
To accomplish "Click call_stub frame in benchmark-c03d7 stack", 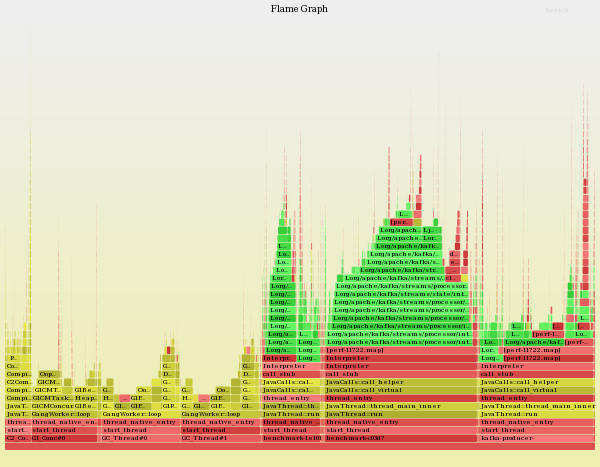I will click(400, 374).
